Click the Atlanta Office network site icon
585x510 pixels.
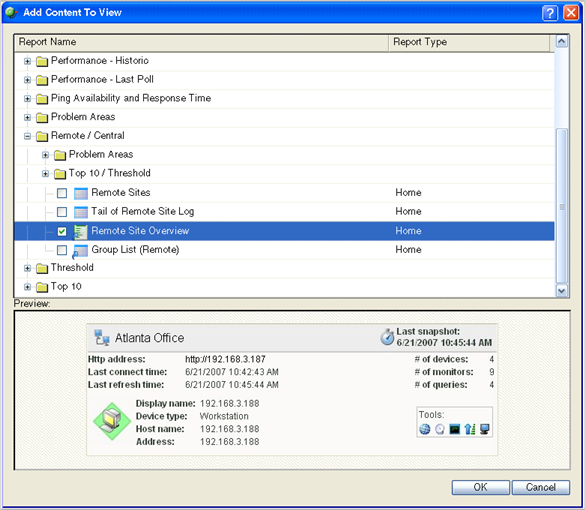coord(101,338)
